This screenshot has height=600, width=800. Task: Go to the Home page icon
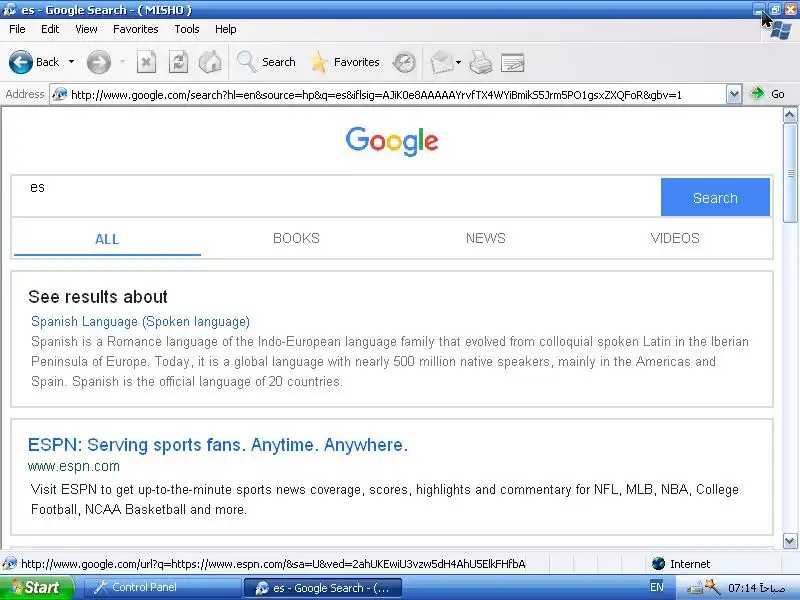click(x=210, y=62)
